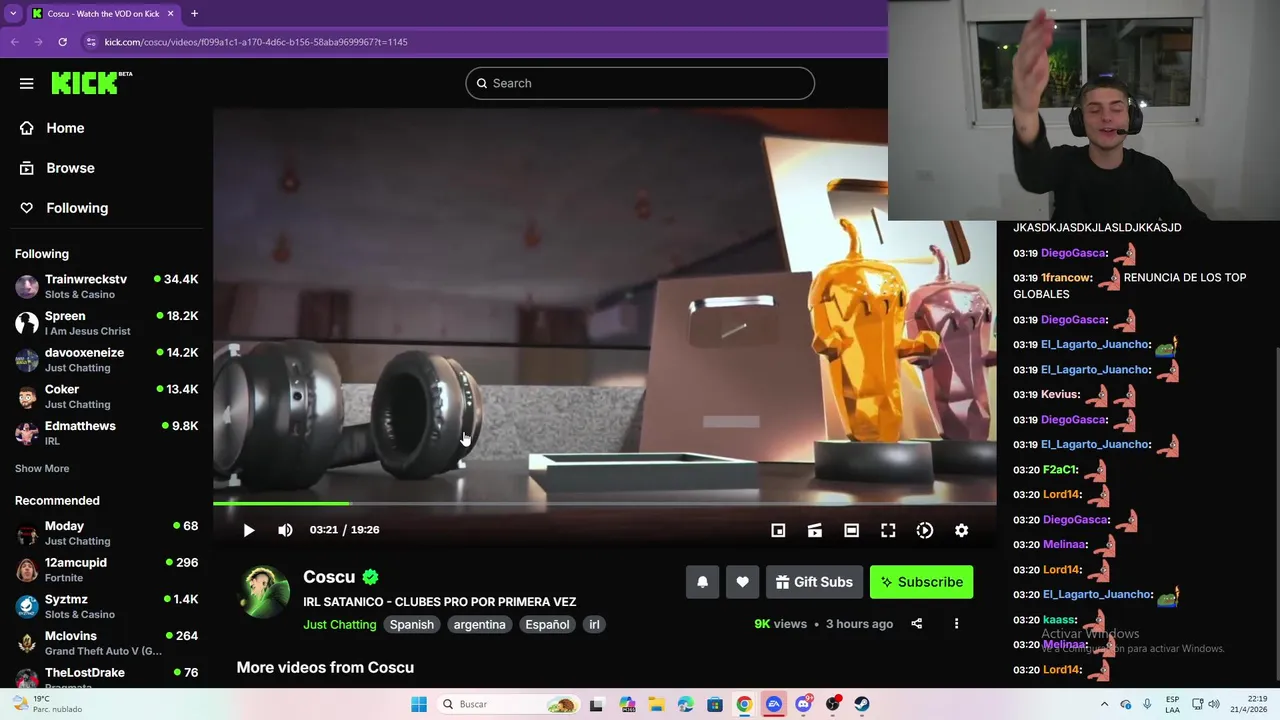The width and height of the screenshot is (1280, 720).
Task: Click Kevius username in chat
Action: coord(1059,395)
